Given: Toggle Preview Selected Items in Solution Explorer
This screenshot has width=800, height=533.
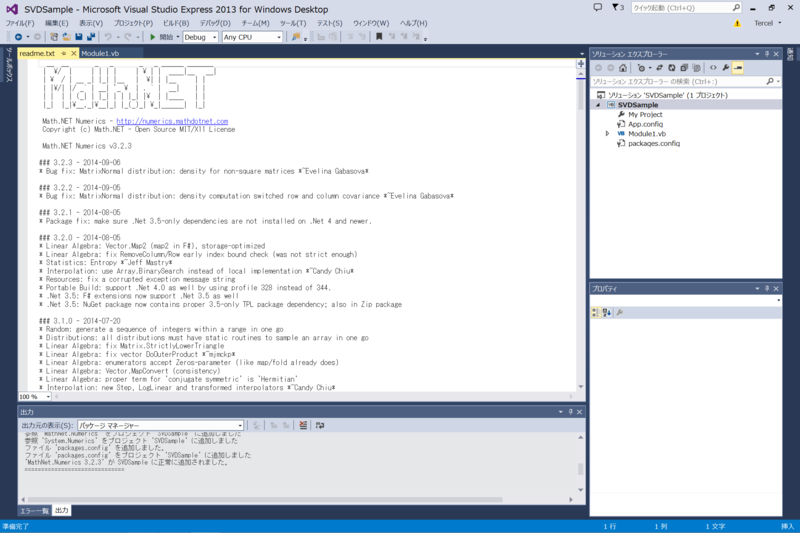Looking at the screenshot, I should 738,68.
